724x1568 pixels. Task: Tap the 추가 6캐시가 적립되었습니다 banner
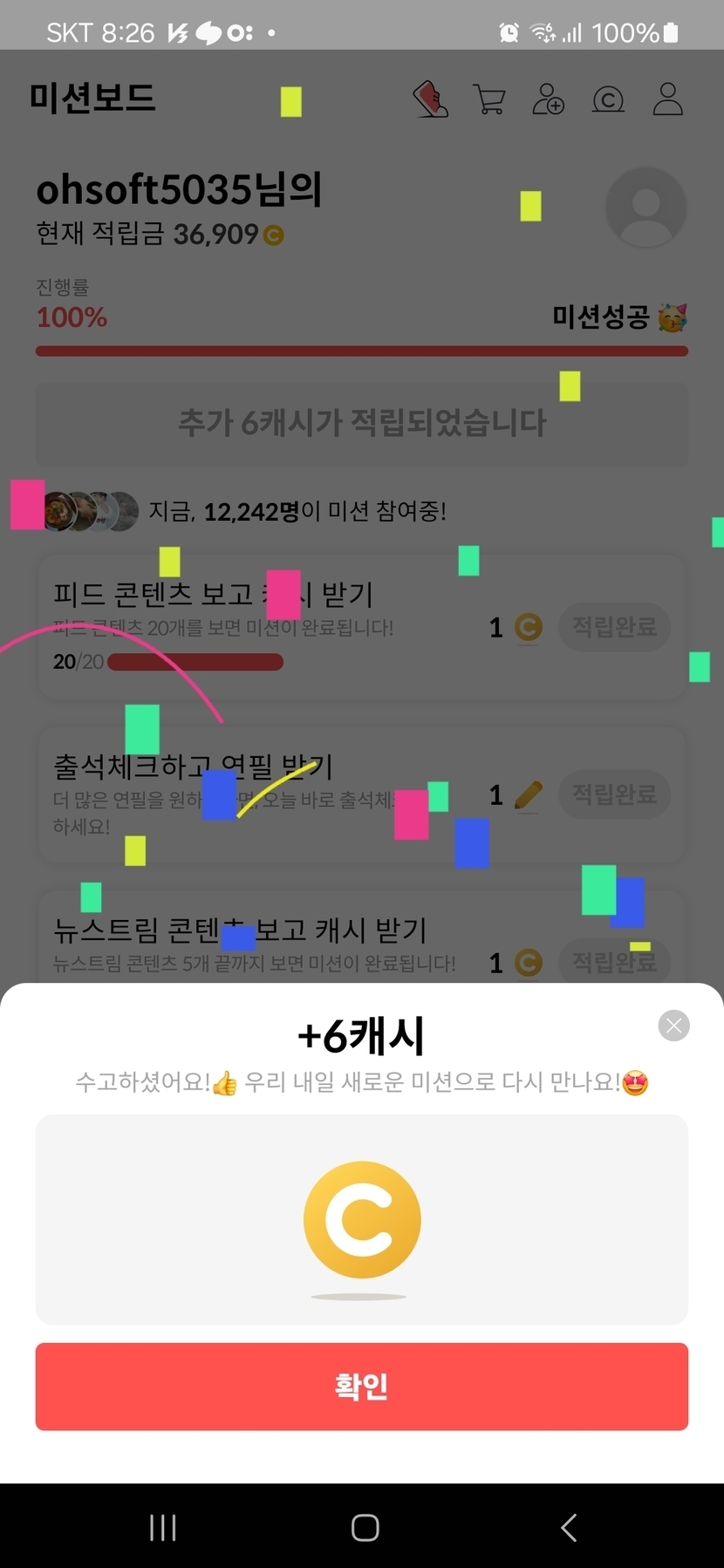tap(362, 423)
